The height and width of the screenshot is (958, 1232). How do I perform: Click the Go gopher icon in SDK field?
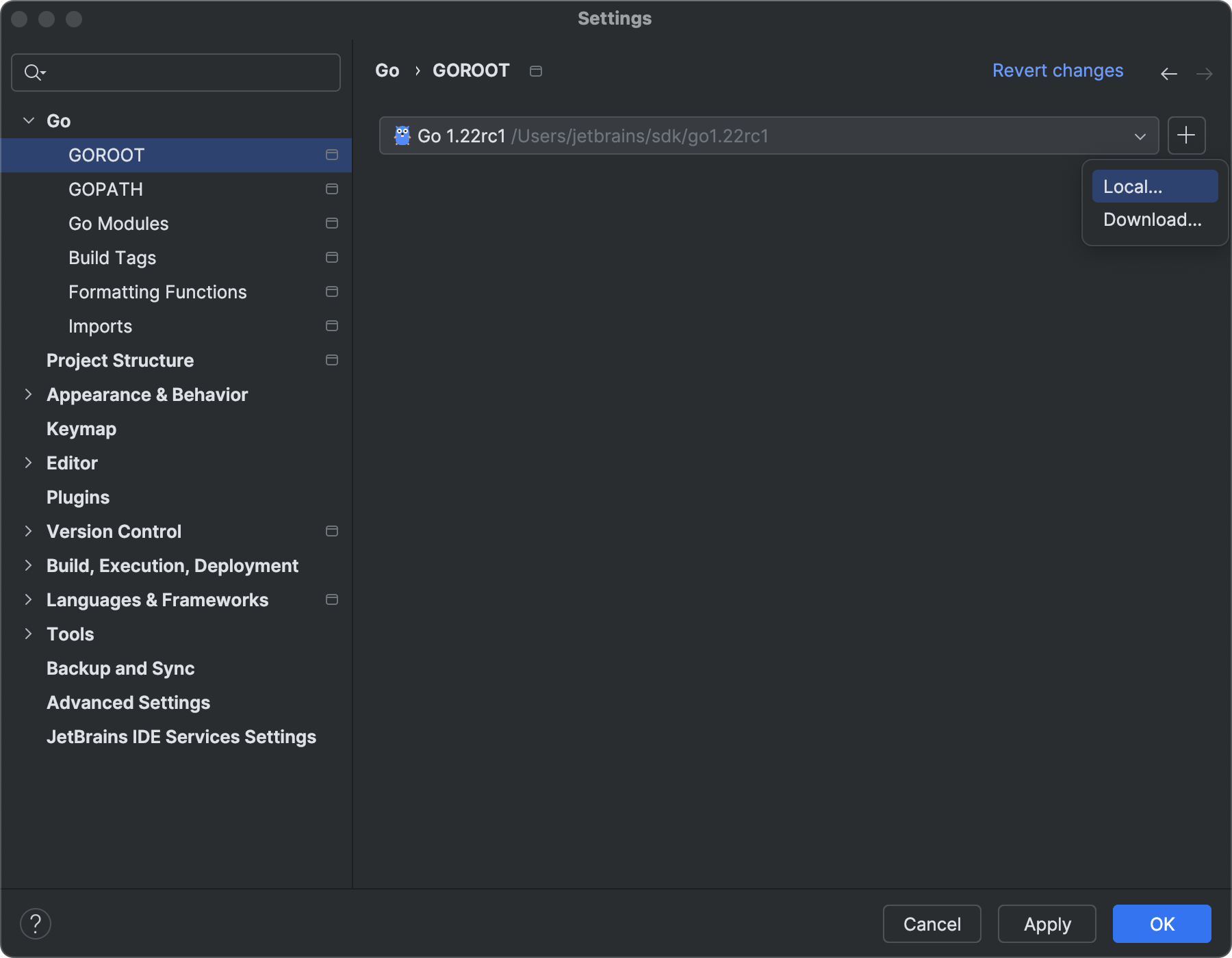click(402, 135)
